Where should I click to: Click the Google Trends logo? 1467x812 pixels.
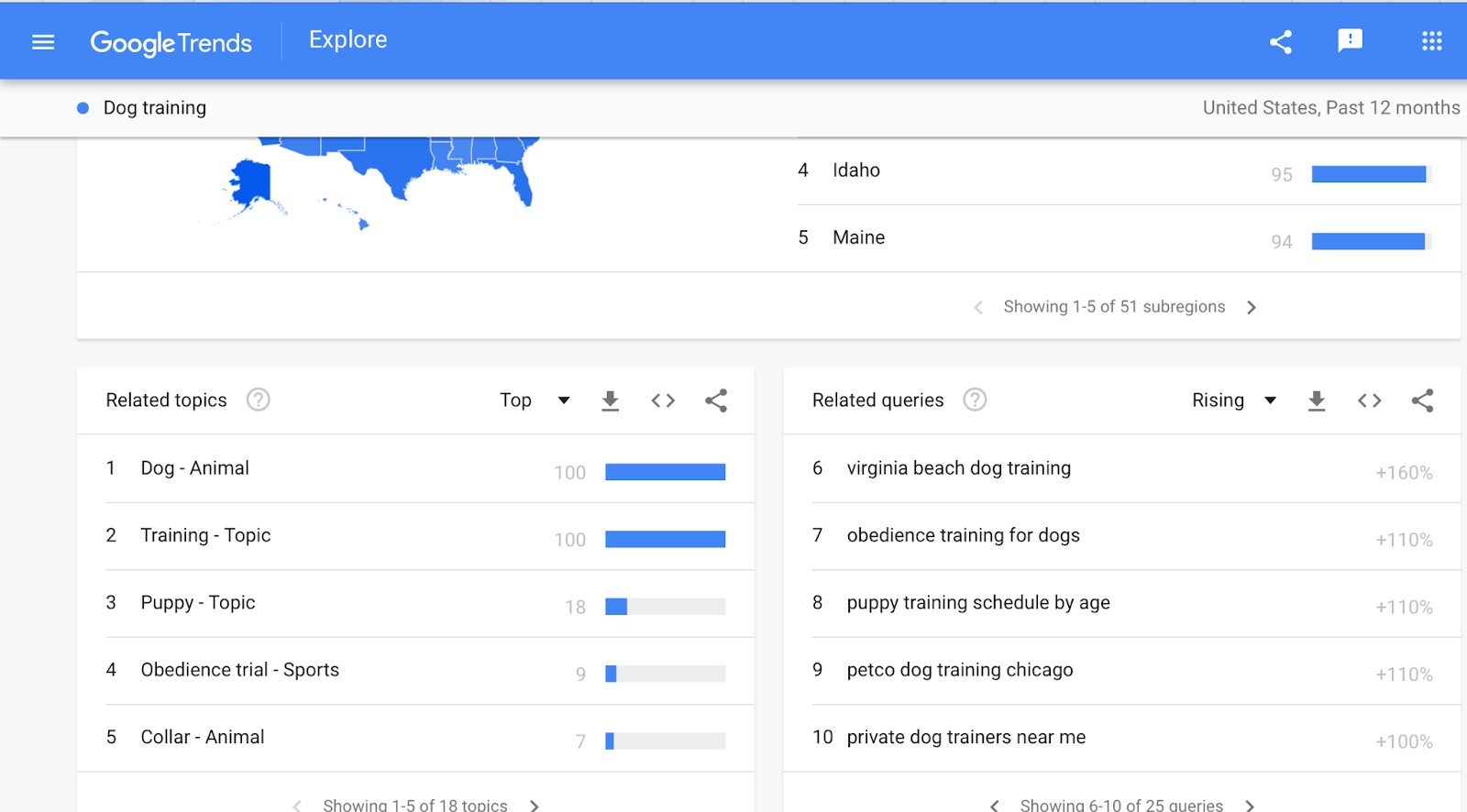click(x=171, y=43)
